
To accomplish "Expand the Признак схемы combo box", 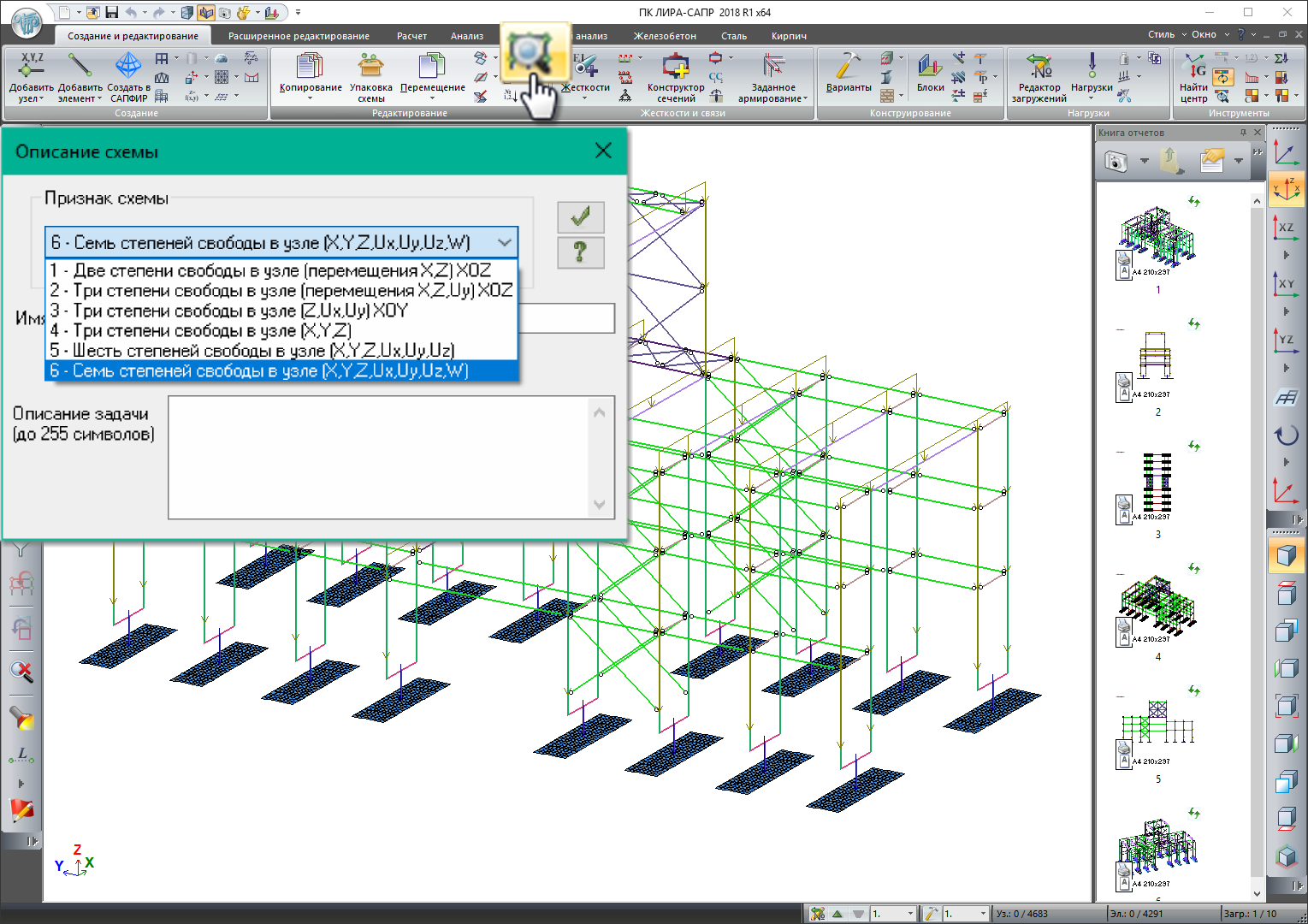I will (505, 243).
